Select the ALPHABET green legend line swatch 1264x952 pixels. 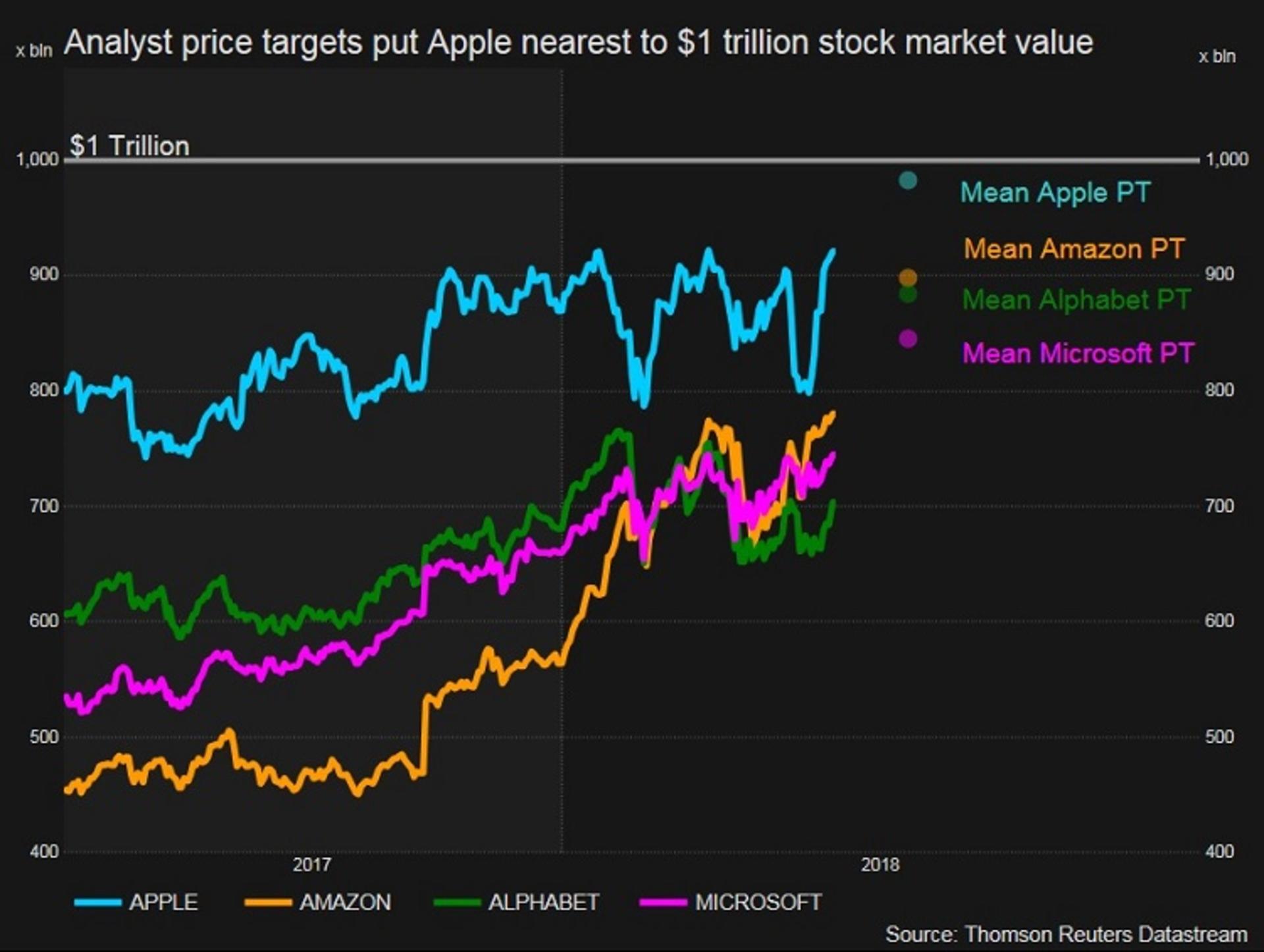[x=457, y=902]
